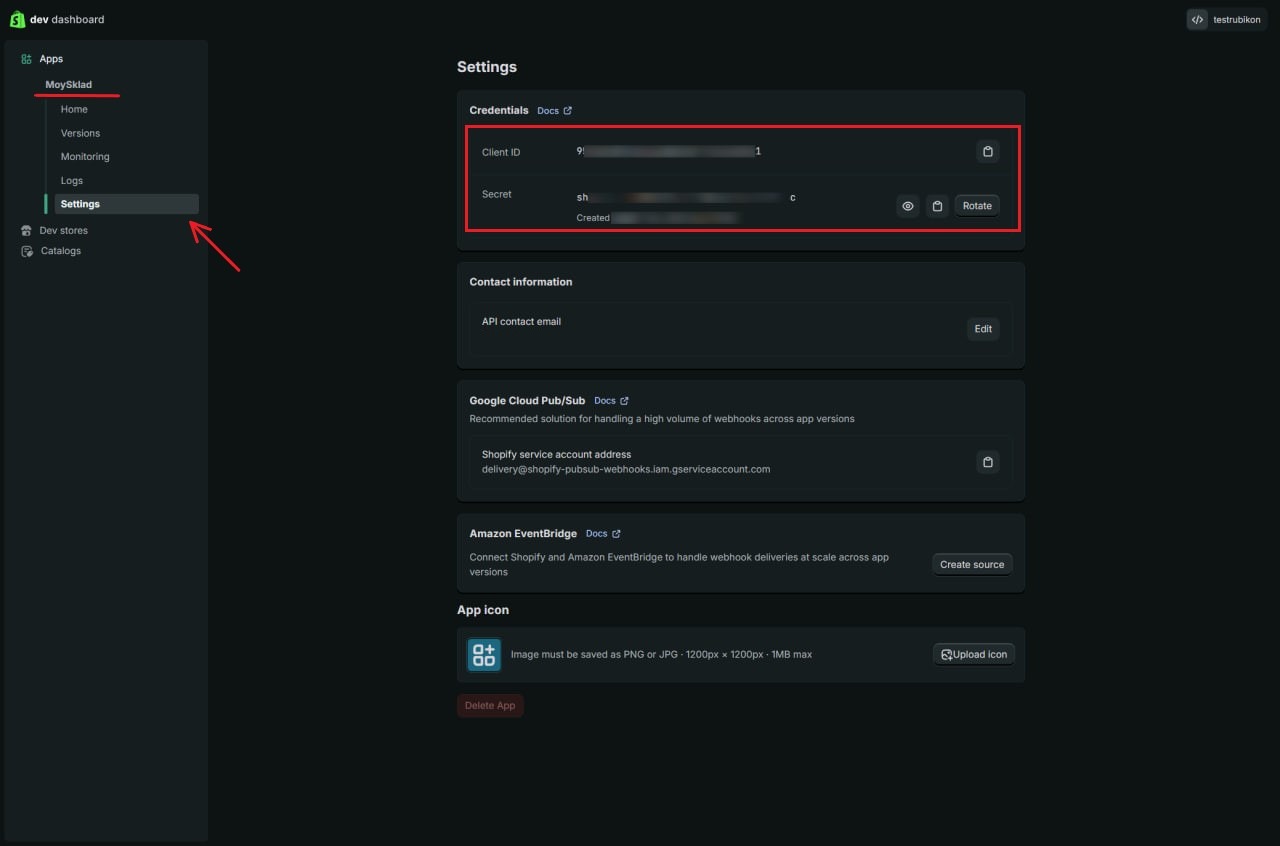Click the Secret label
The image size is (1280, 846).
(x=497, y=194)
